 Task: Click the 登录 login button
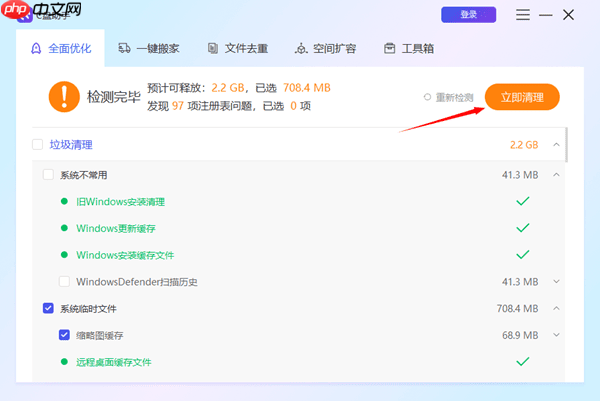[x=468, y=15]
